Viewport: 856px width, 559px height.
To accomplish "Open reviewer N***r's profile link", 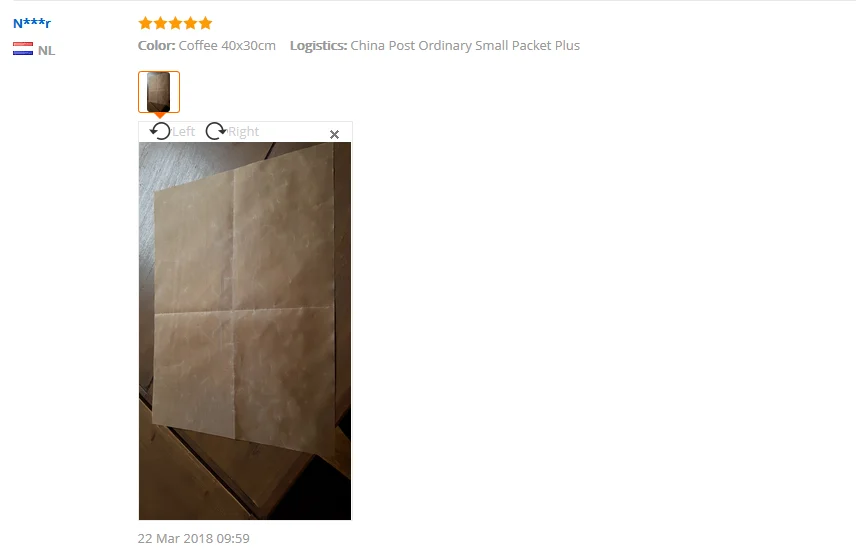I will 32,23.
